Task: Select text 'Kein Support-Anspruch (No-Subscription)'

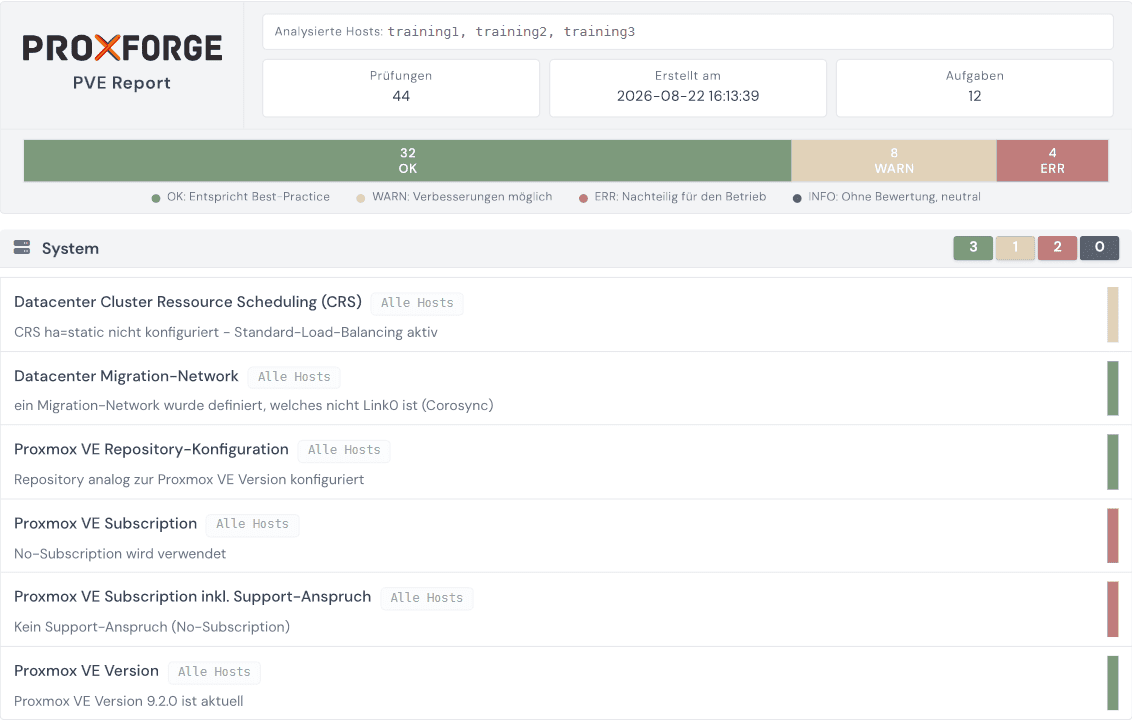Action: pos(152,626)
